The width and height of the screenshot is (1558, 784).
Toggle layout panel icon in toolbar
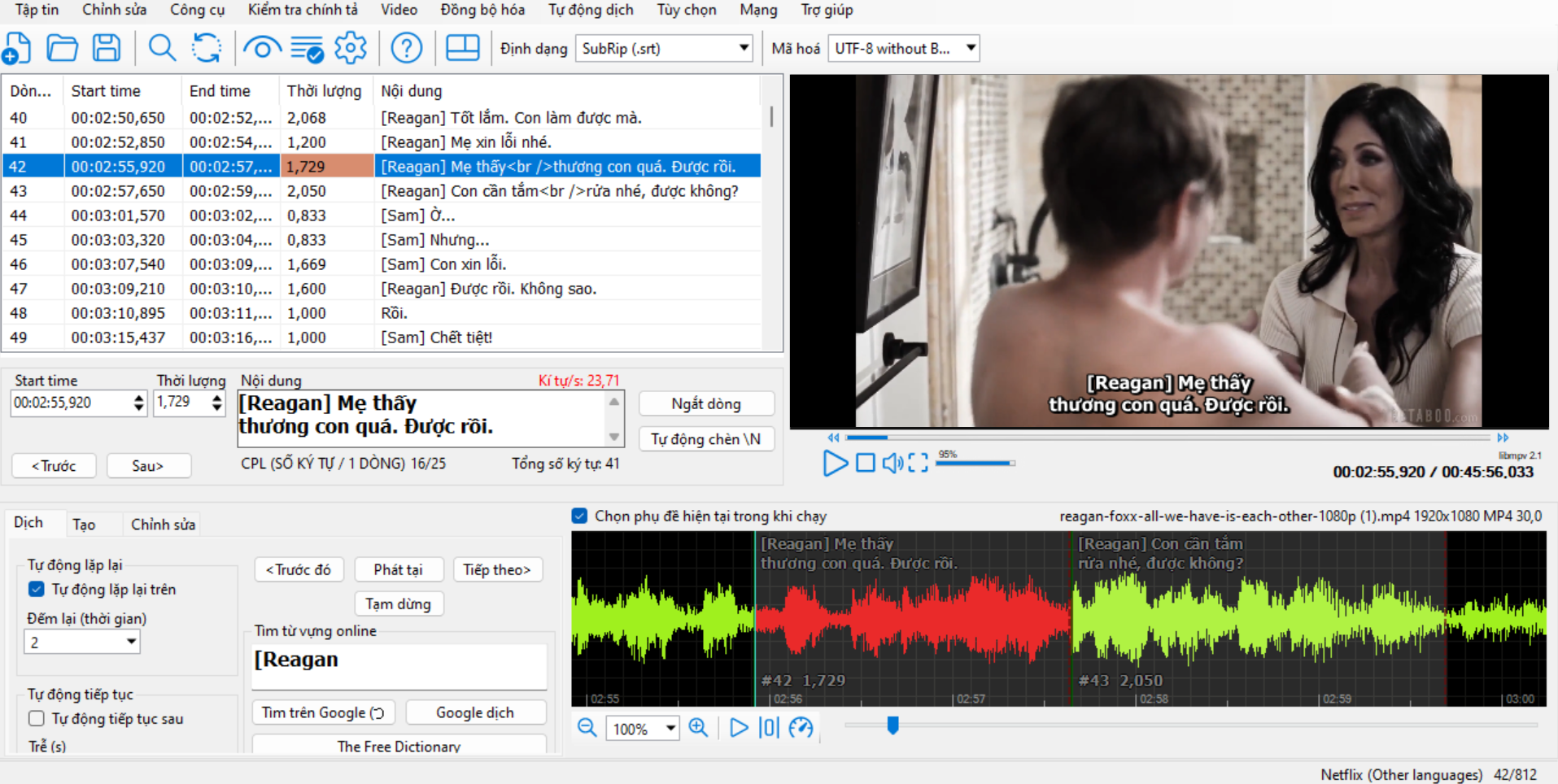462,47
